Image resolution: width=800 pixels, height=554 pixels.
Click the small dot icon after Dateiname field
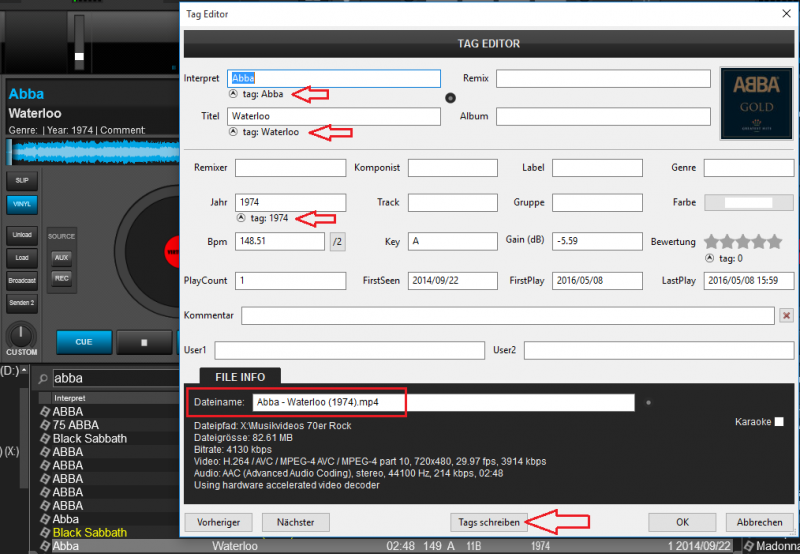(649, 403)
